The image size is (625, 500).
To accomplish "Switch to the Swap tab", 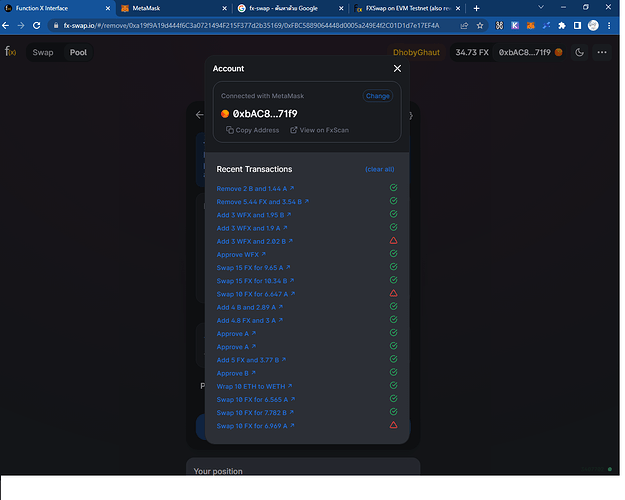I will coord(43,52).
